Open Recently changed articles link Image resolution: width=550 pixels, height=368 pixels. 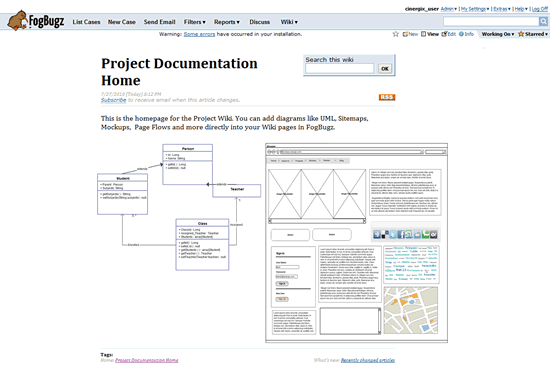(368, 360)
